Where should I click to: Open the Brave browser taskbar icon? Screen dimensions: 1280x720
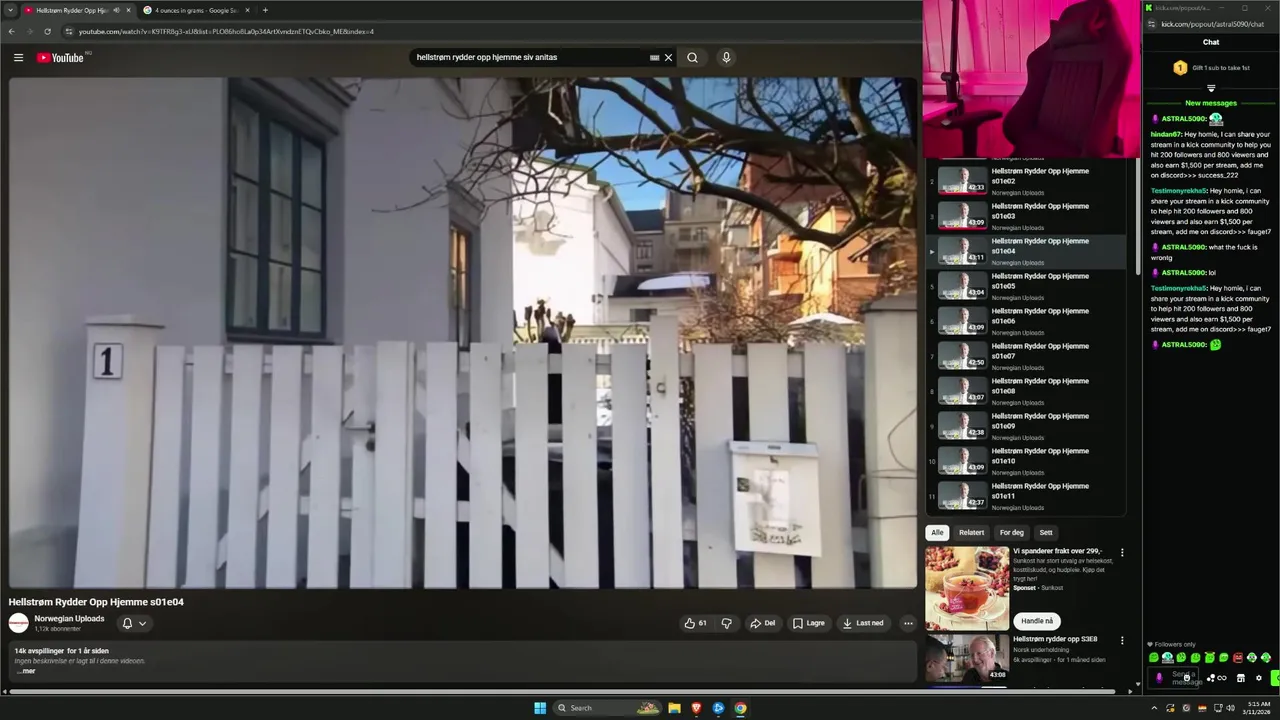697,708
